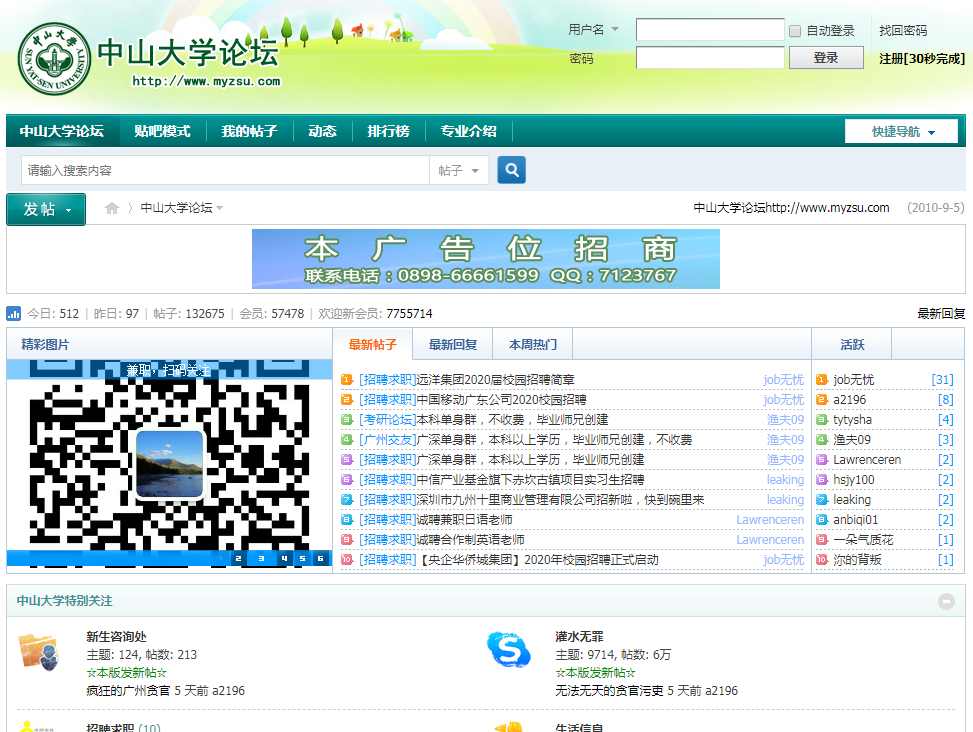Open the 新生咨询处 forum
The width and height of the screenshot is (973, 732).
tap(116, 636)
